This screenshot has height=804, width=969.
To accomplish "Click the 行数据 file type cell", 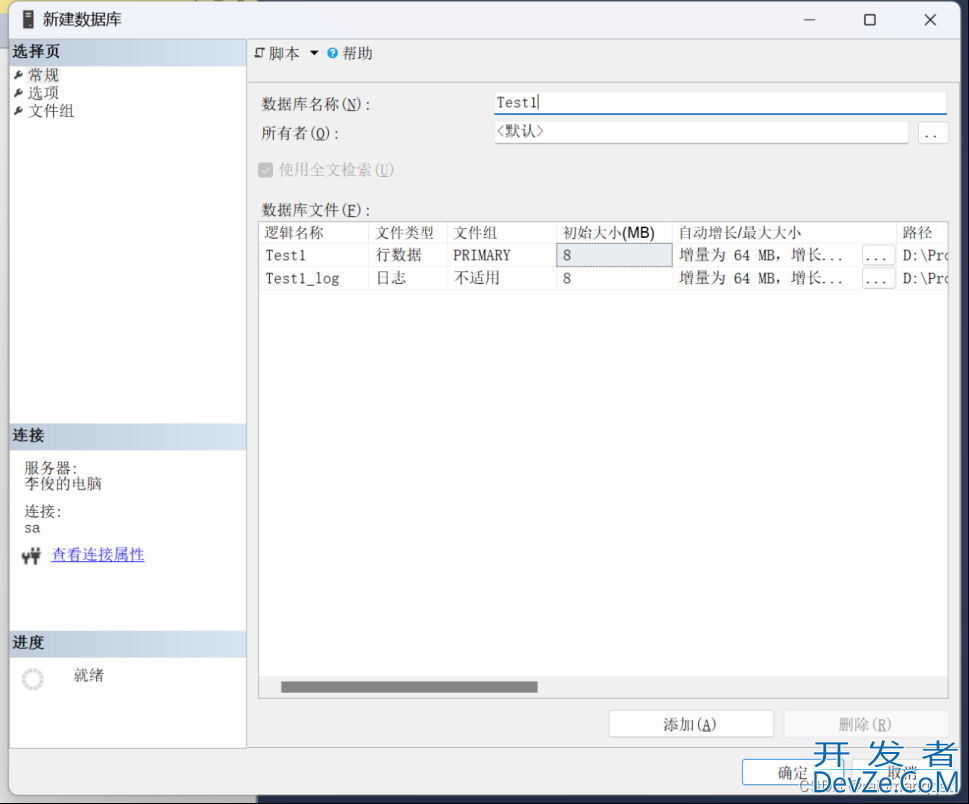I will (408, 255).
